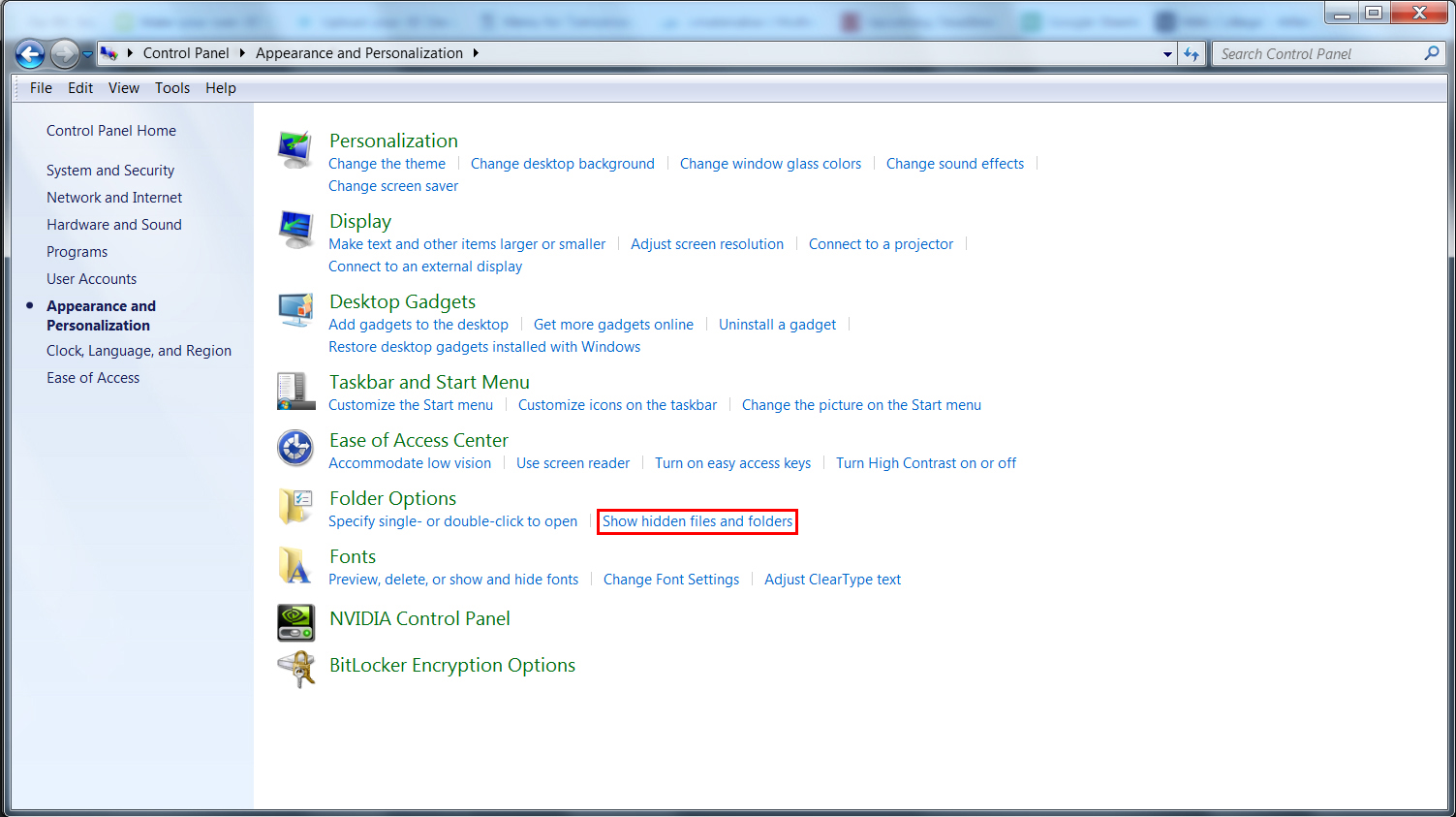Click the Taskbar and Start Menu icon
This screenshot has width=1456, height=817.
click(x=295, y=391)
